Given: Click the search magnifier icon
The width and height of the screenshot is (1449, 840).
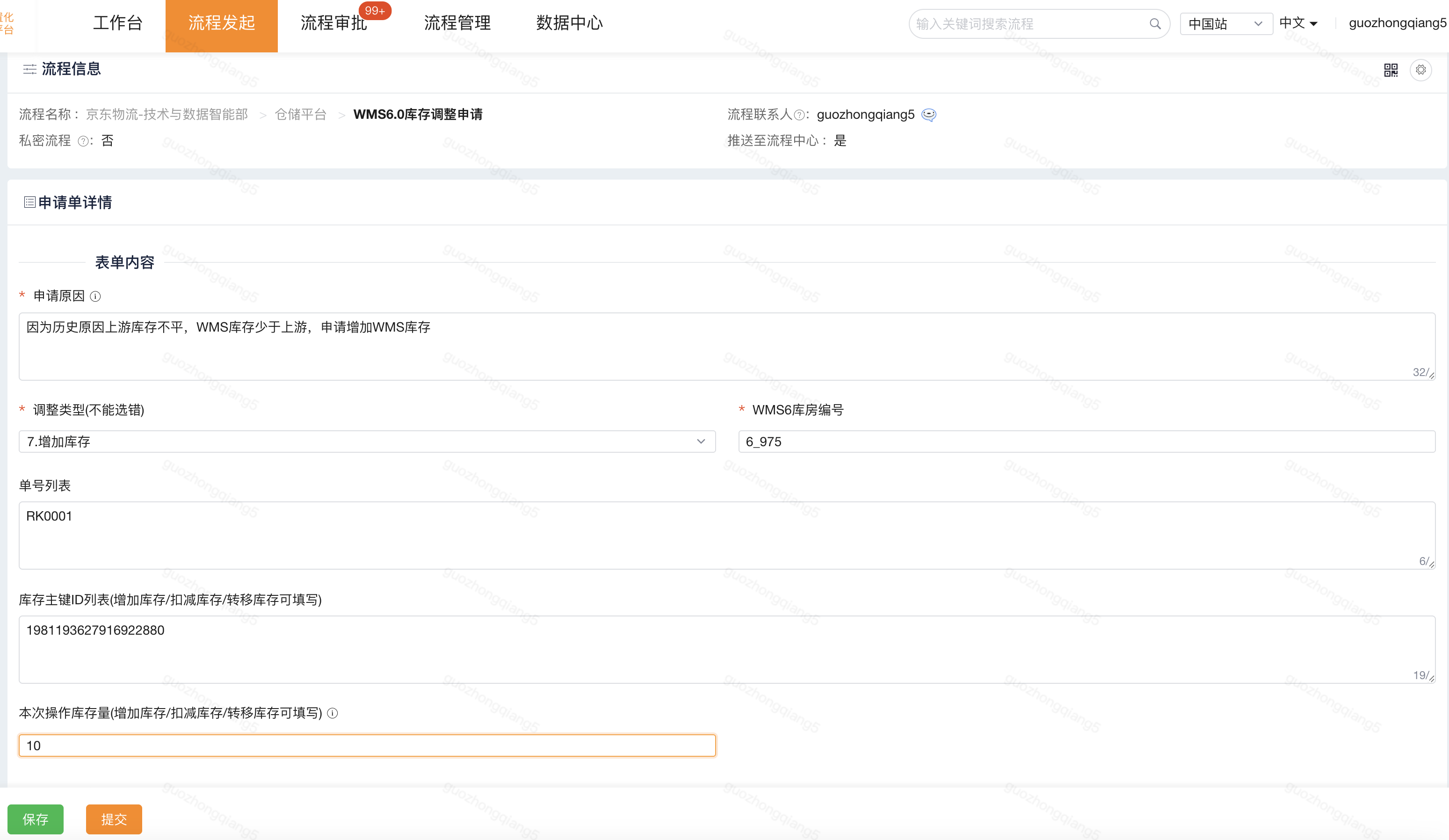Looking at the screenshot, I should point(1155,24).
